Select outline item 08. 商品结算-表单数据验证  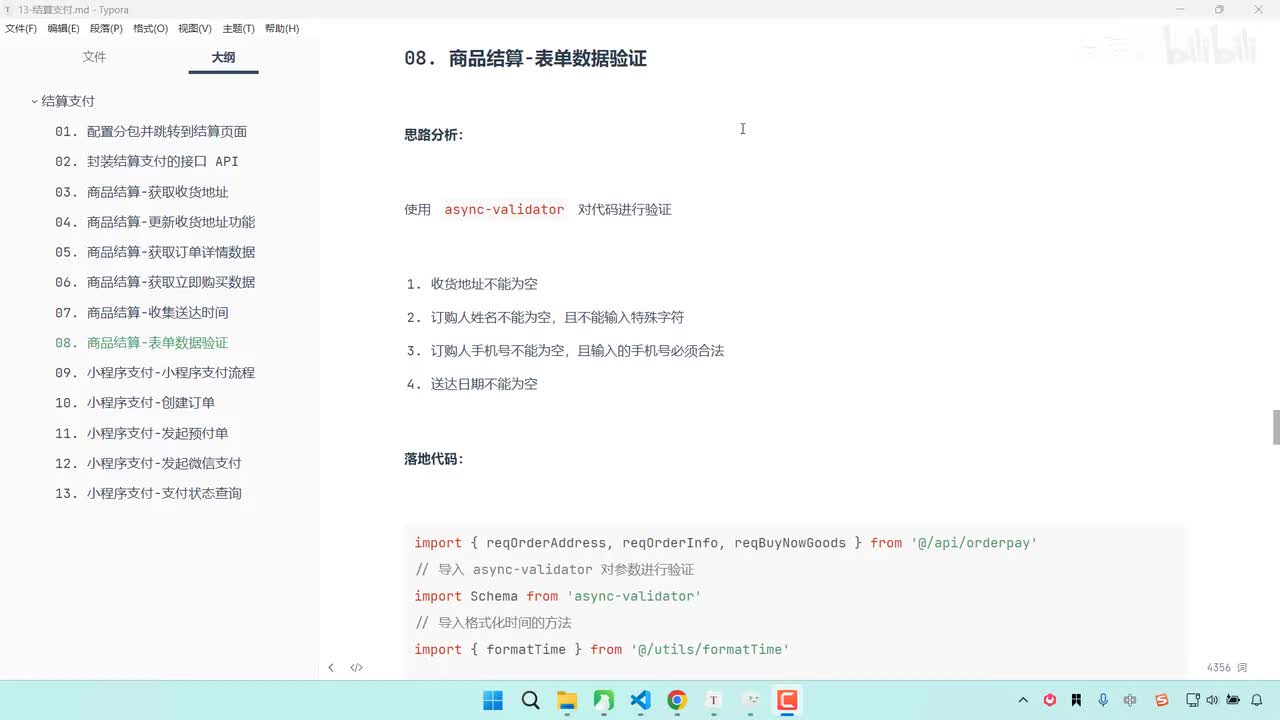[142, 342]
